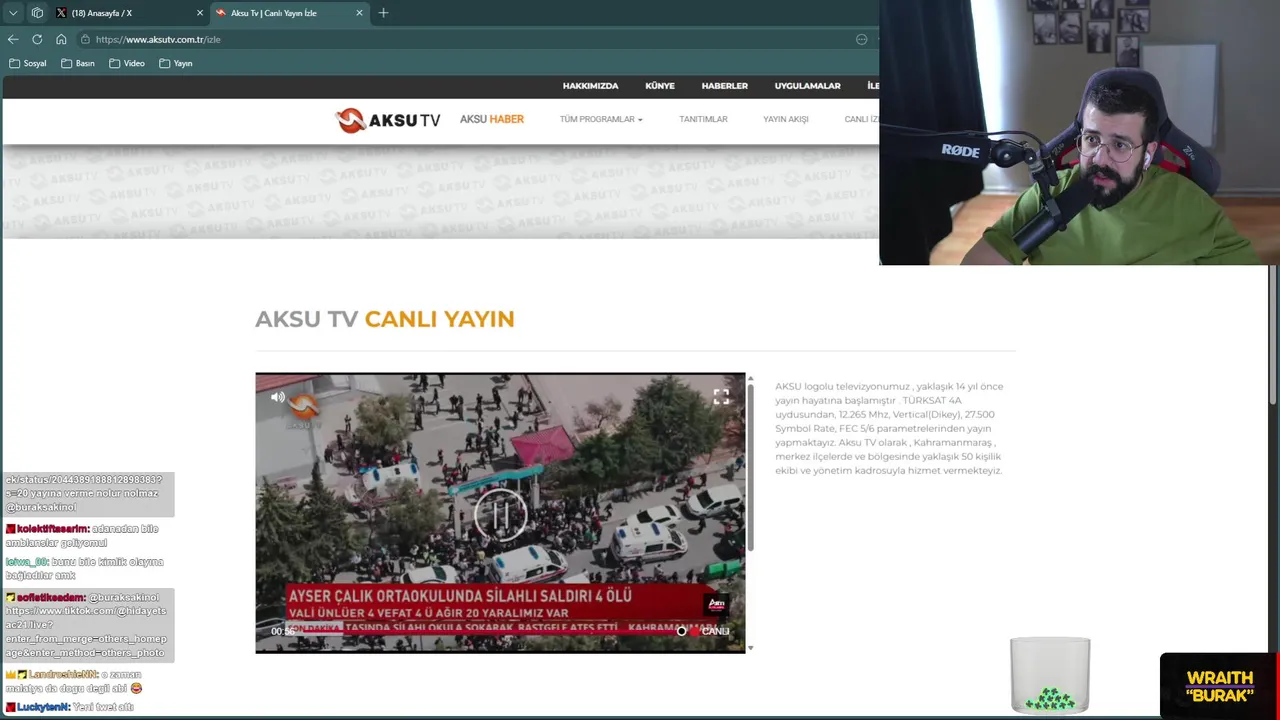Click the video elapsed time 00:56
The image size is (1280, 720).
(x=283, y=631)
